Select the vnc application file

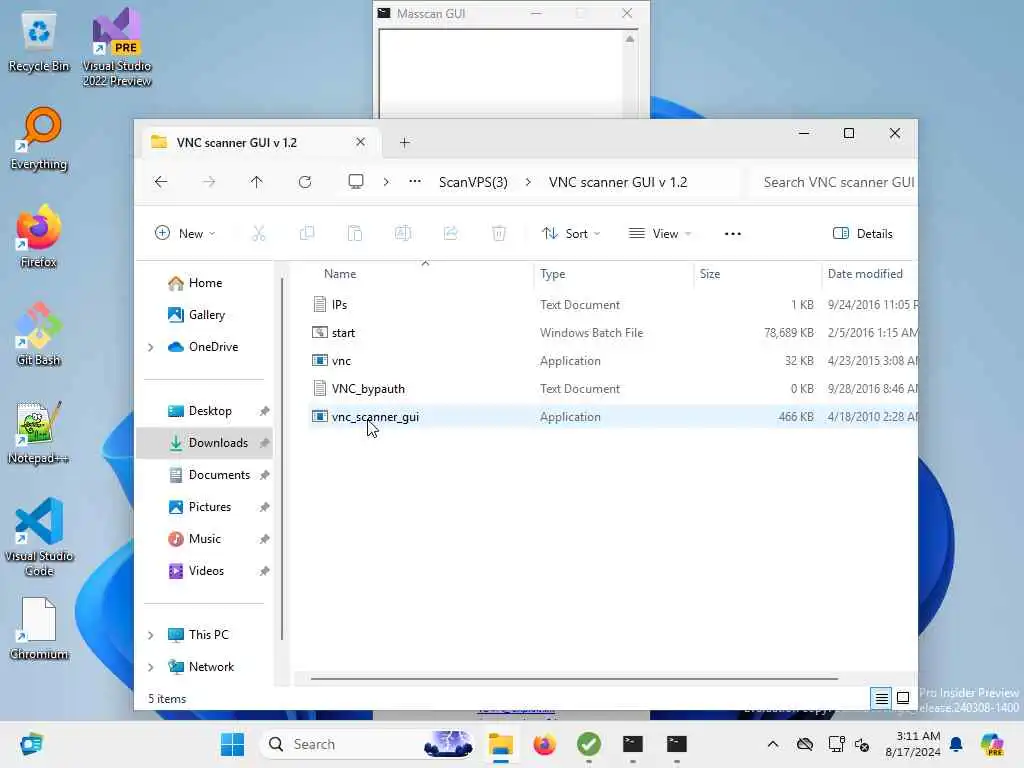tap(613, 361)
